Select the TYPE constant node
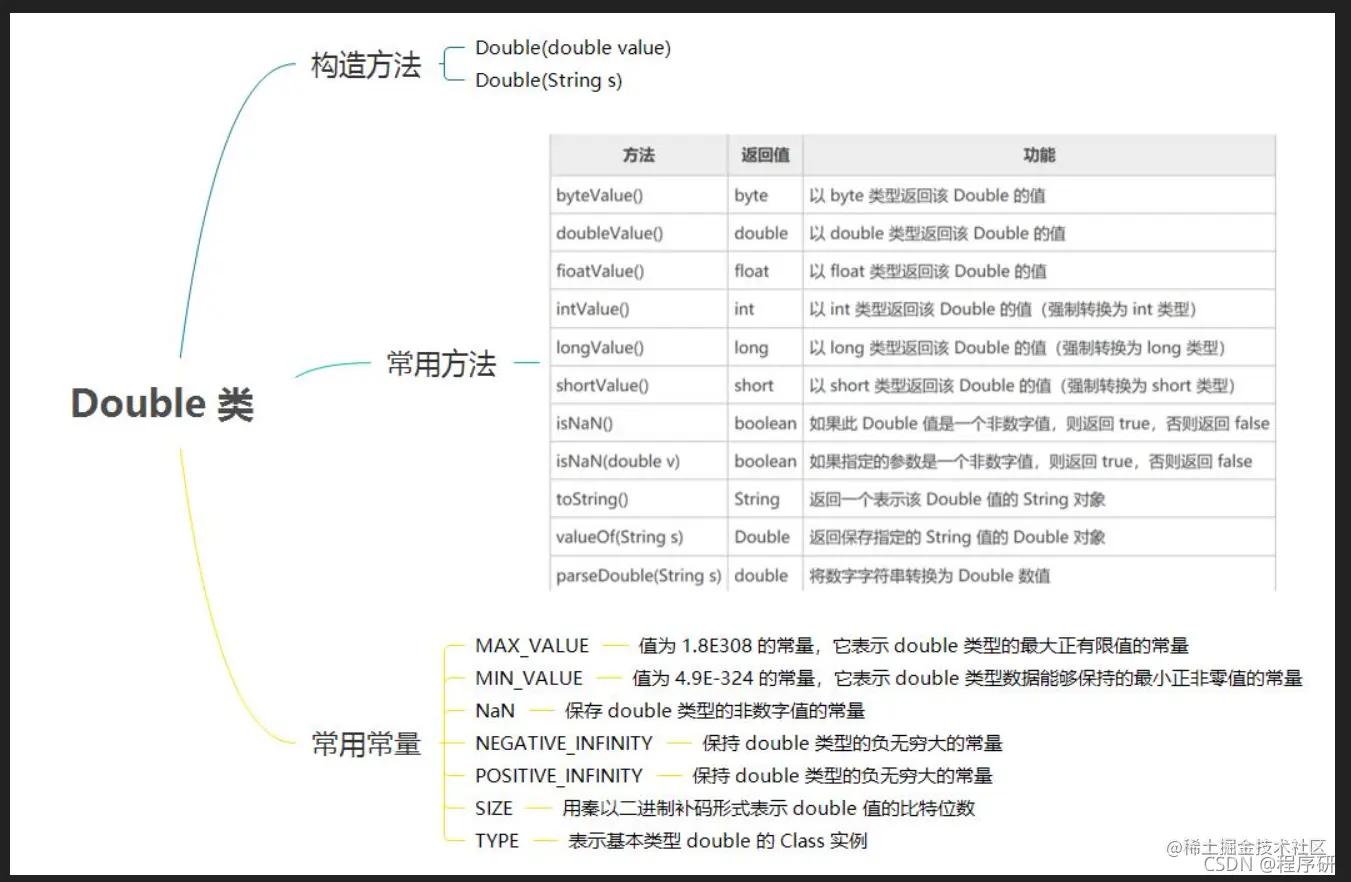 pyautogui.click(x=497, y=840)
